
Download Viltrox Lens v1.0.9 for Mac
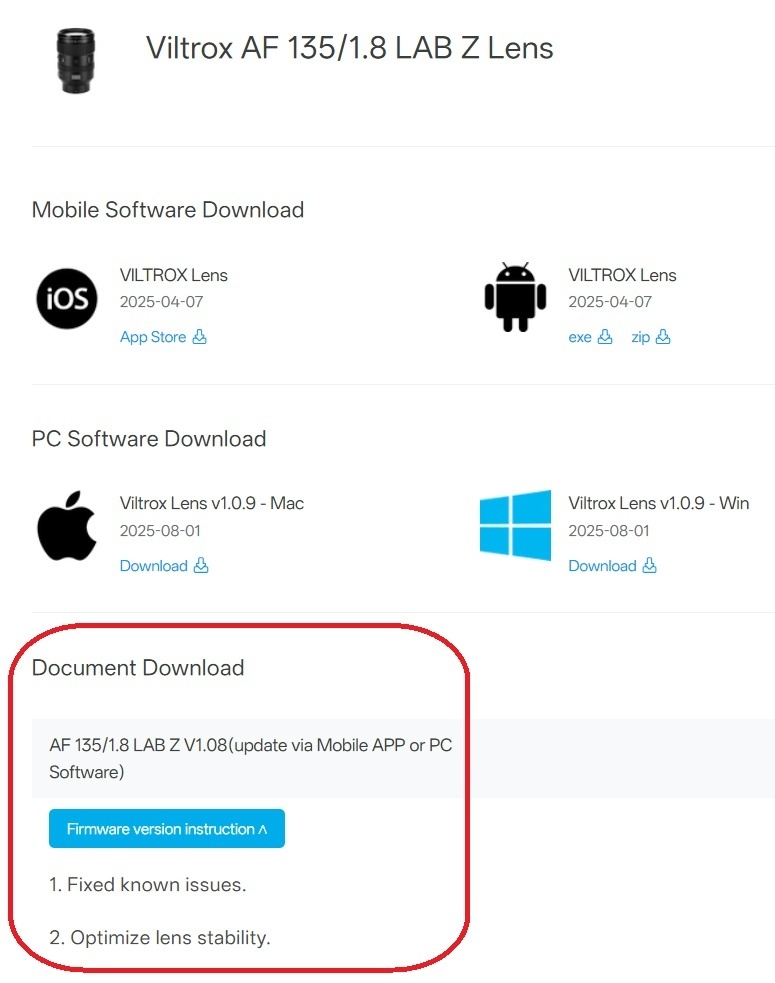coord(154,566)
